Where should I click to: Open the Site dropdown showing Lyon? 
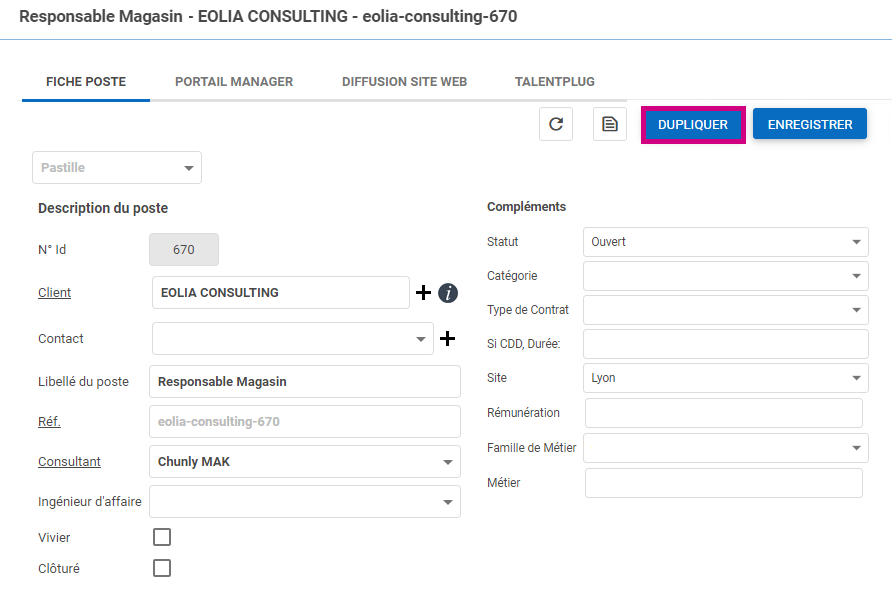click(725, 378)
